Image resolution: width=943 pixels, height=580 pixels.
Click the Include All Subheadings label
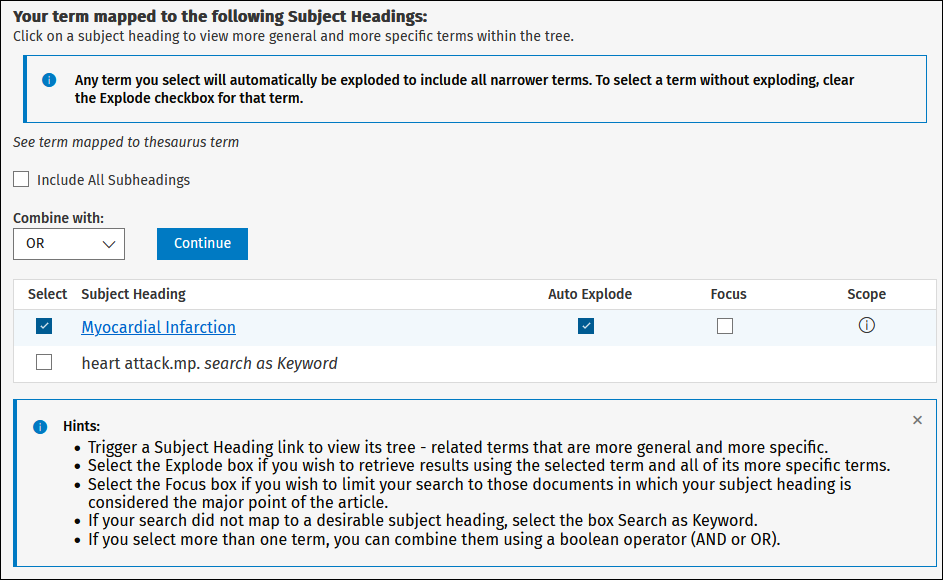pos(113,180)
